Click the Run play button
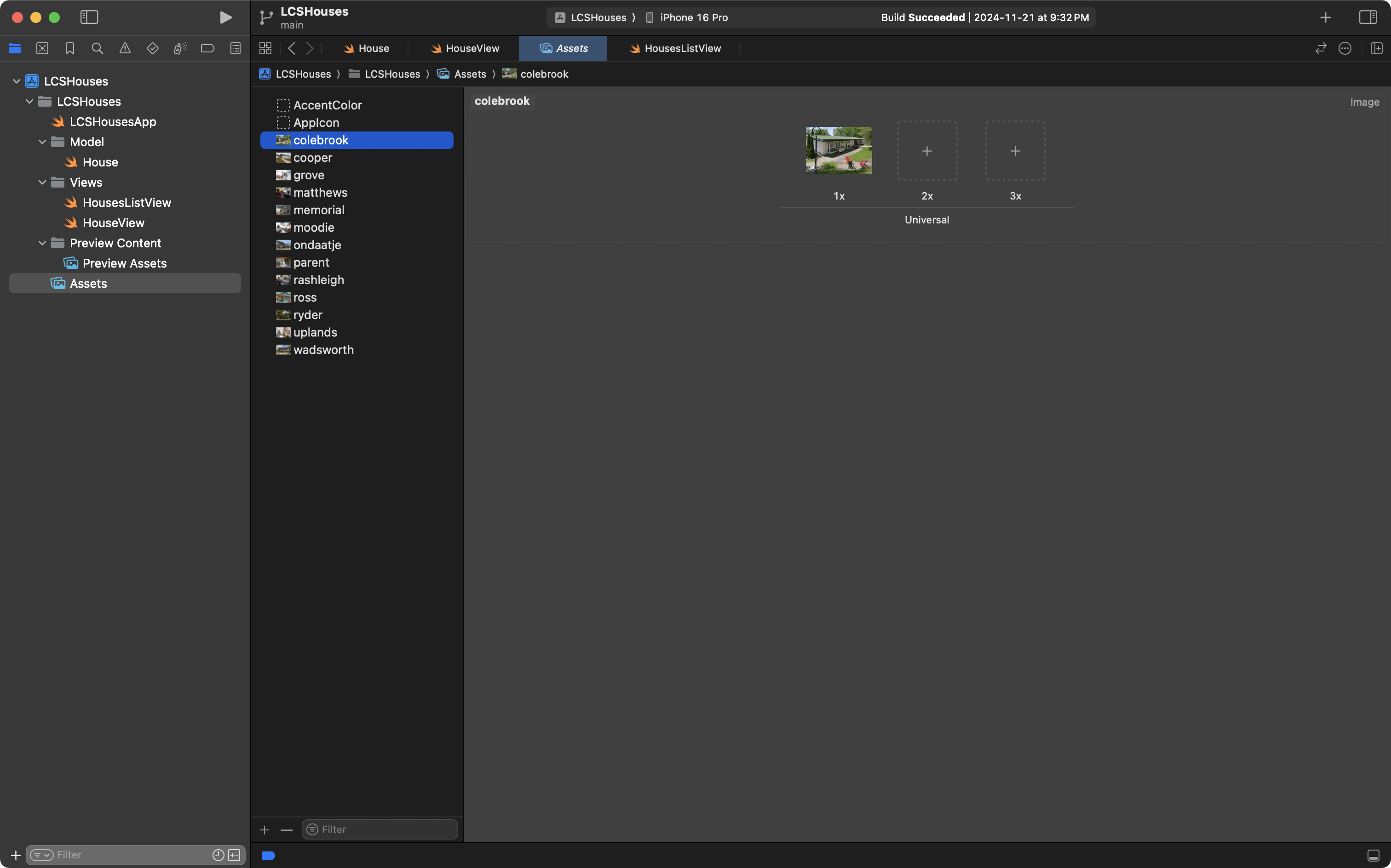 (x=226, y=17)
